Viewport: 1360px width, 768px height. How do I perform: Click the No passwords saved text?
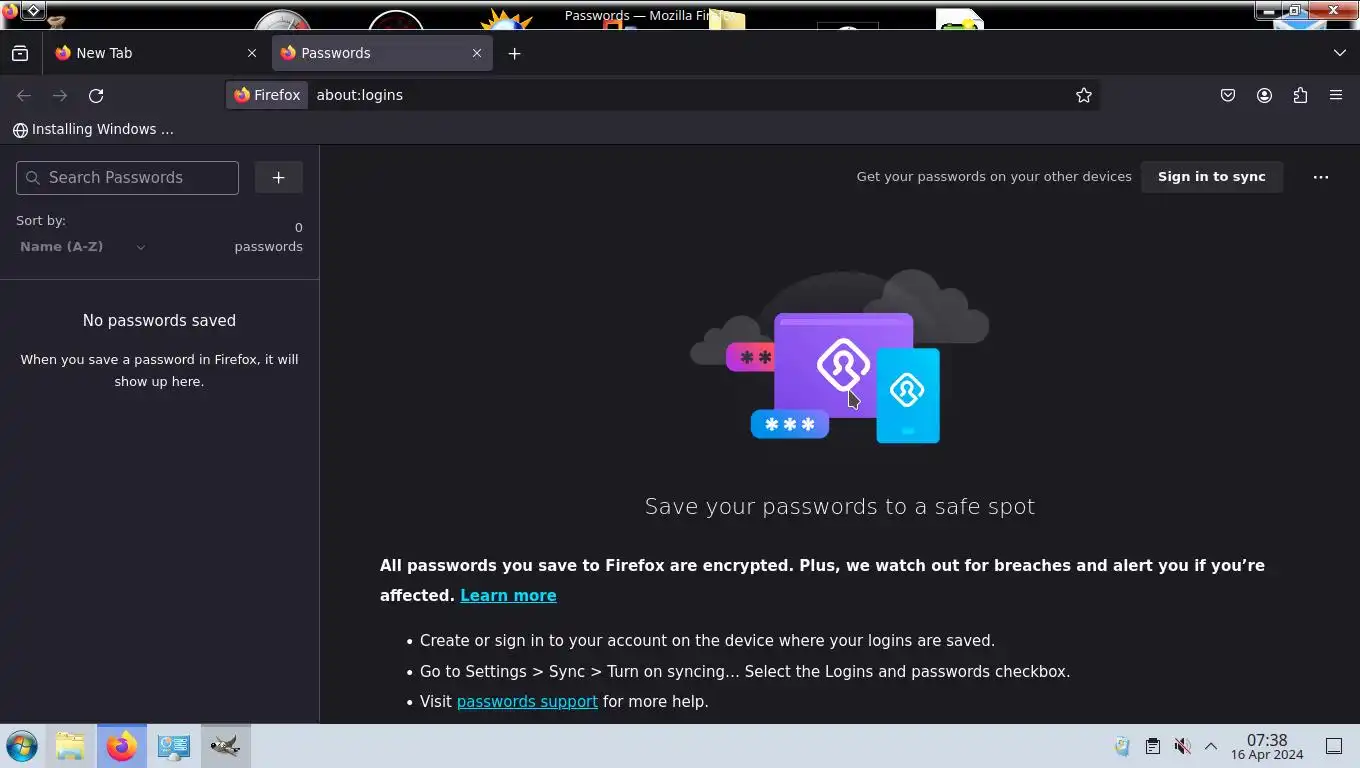coord(159,321)
